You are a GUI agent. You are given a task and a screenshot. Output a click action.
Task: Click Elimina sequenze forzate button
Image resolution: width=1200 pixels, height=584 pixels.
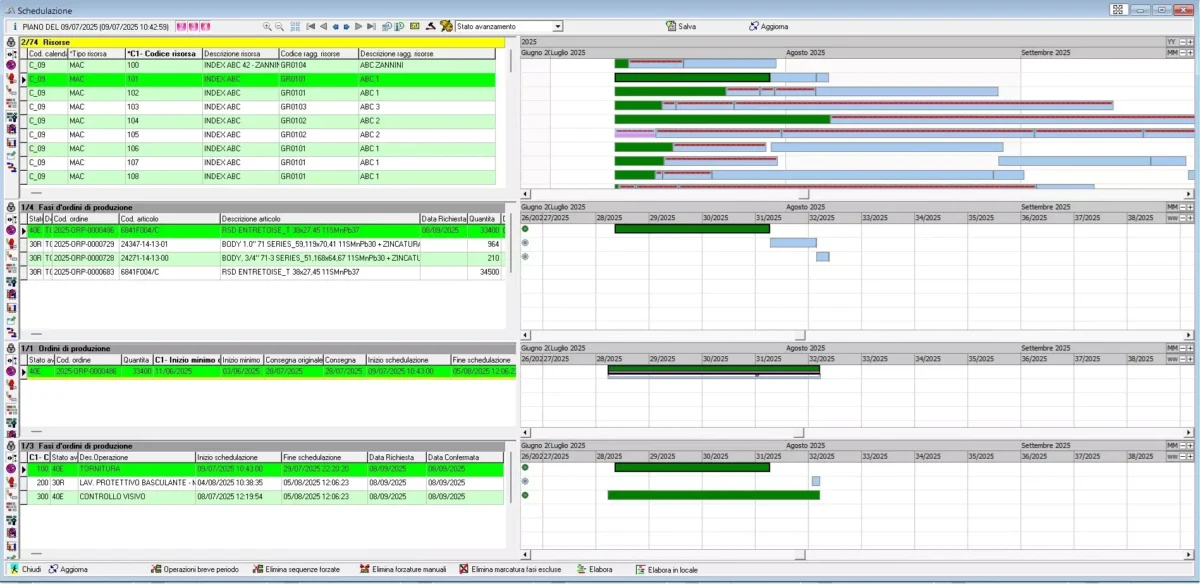[x=299, y=569]
